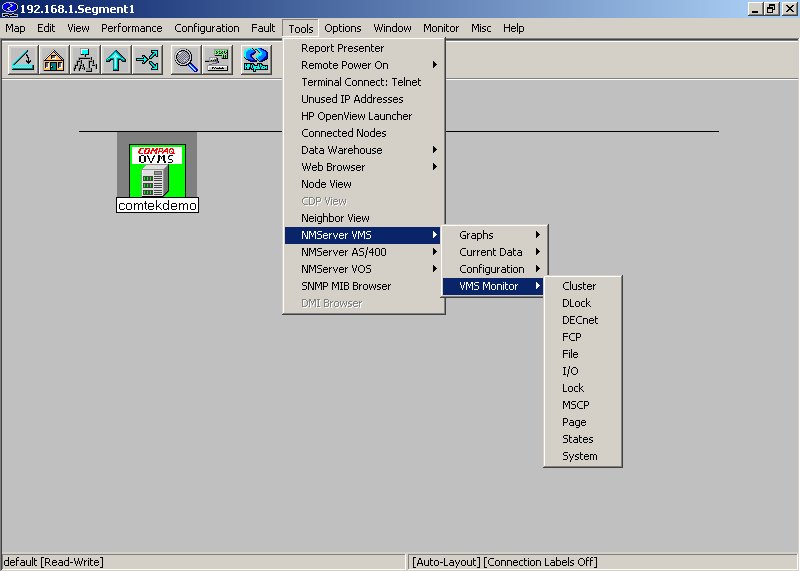Select System in VMS Monitor submenu
Viewport: 800px width, 571px height.
(579, 456)
